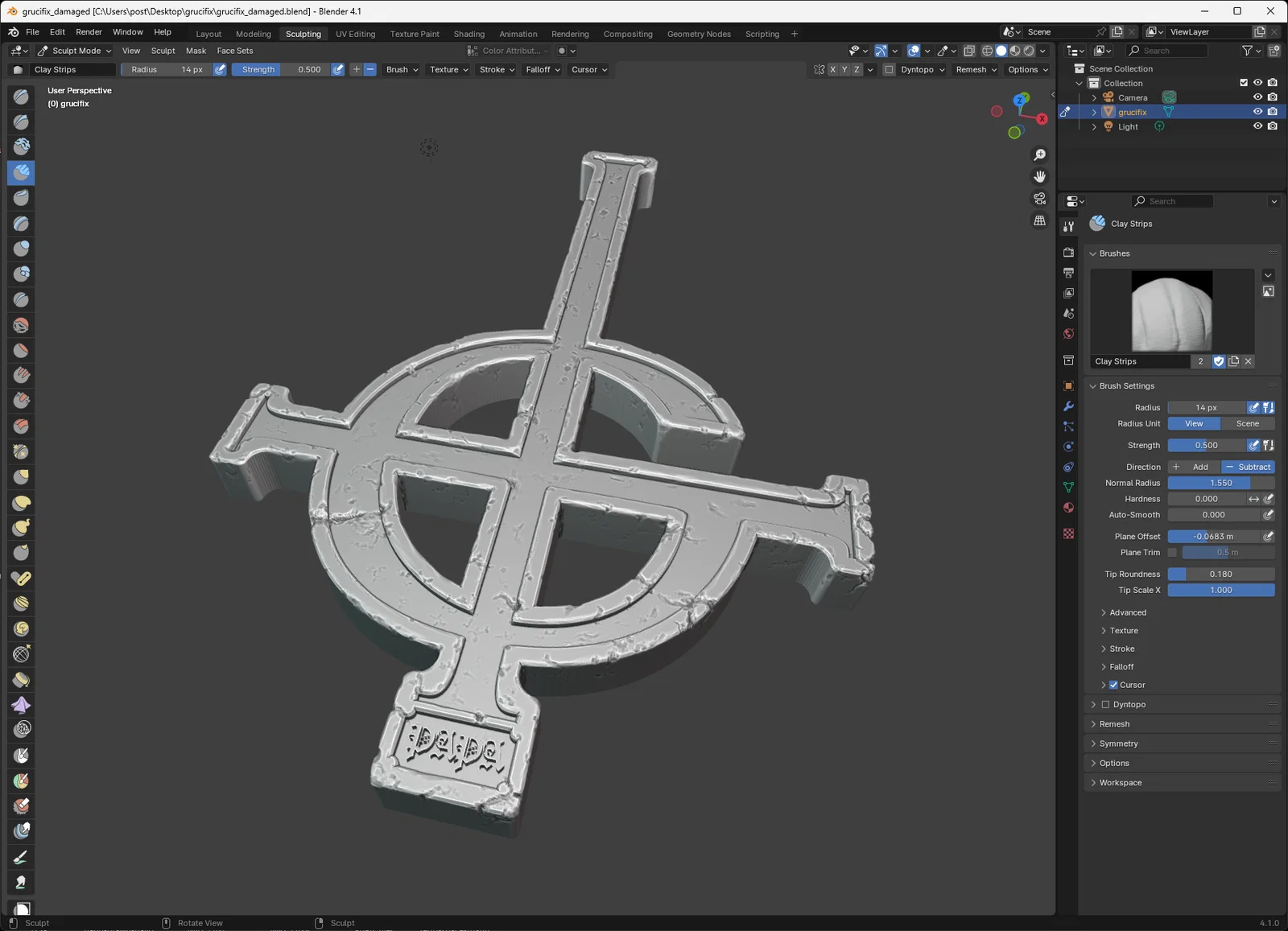
Task: Open the Face Sets menu
Action: click(x=235, y=51)
